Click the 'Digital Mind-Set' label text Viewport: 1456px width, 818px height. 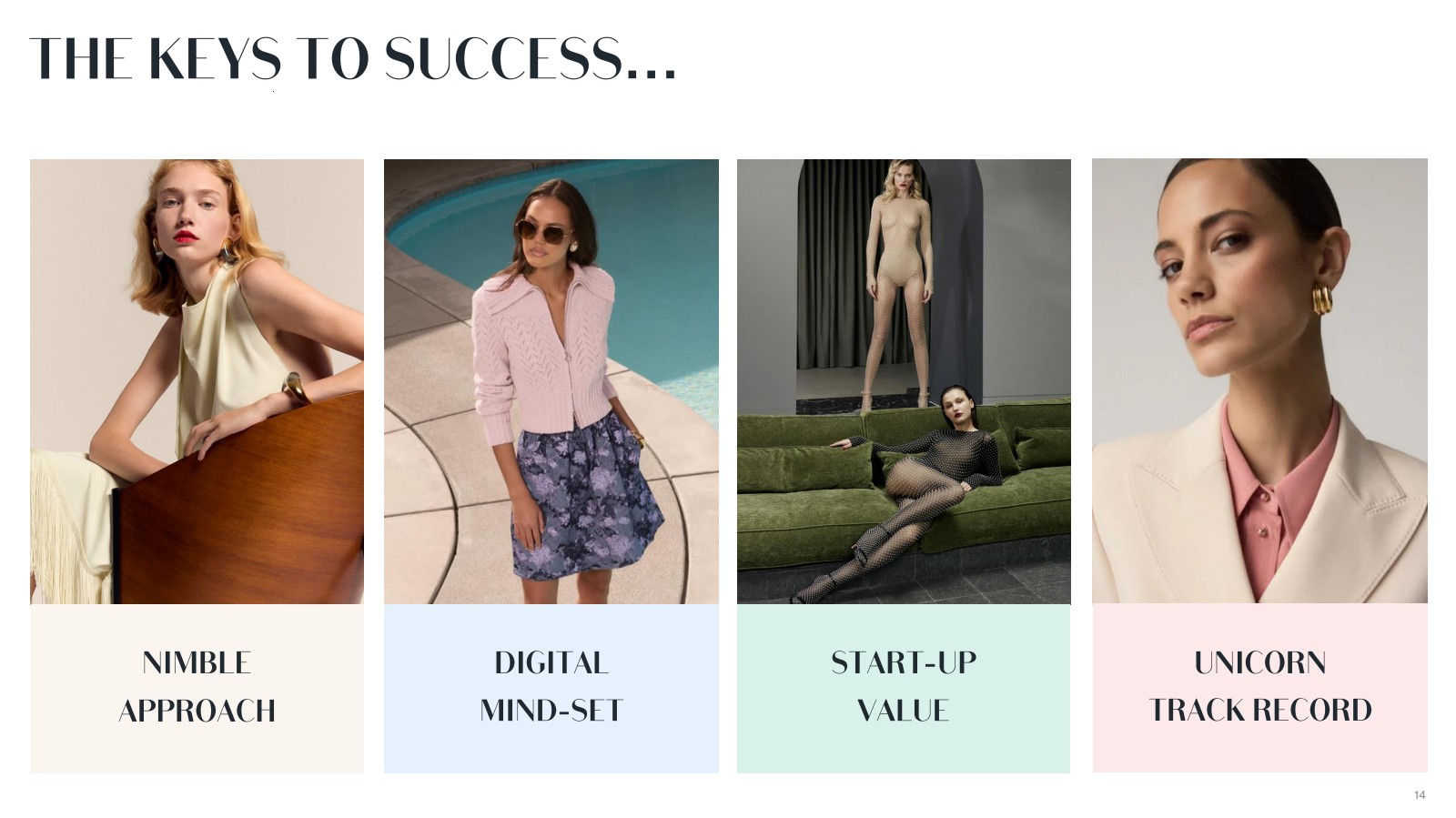(x=551, y=686)
